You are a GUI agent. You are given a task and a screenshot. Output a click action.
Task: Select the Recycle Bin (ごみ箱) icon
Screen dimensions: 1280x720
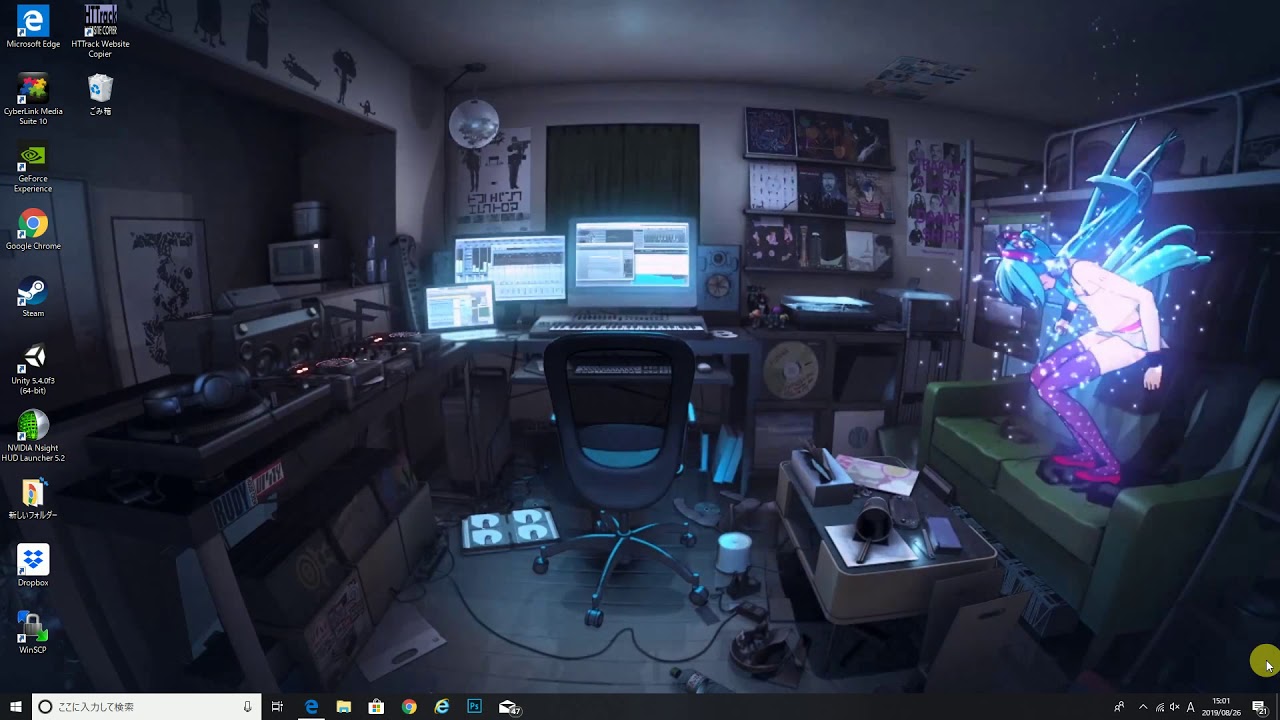(100, 94)
